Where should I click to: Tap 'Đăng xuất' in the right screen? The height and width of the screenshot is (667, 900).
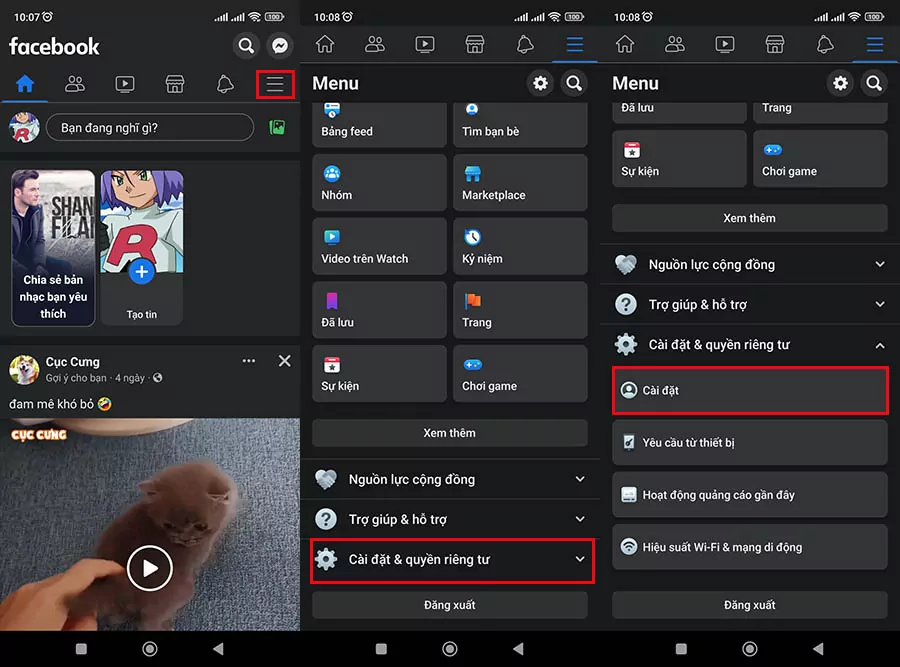click(750, 605)
